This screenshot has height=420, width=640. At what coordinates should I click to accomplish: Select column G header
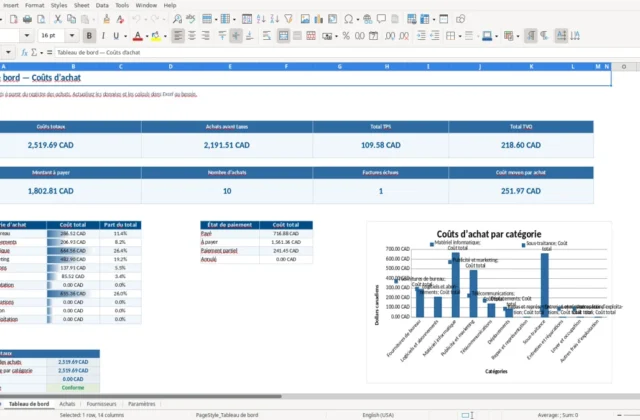[340, 67]
